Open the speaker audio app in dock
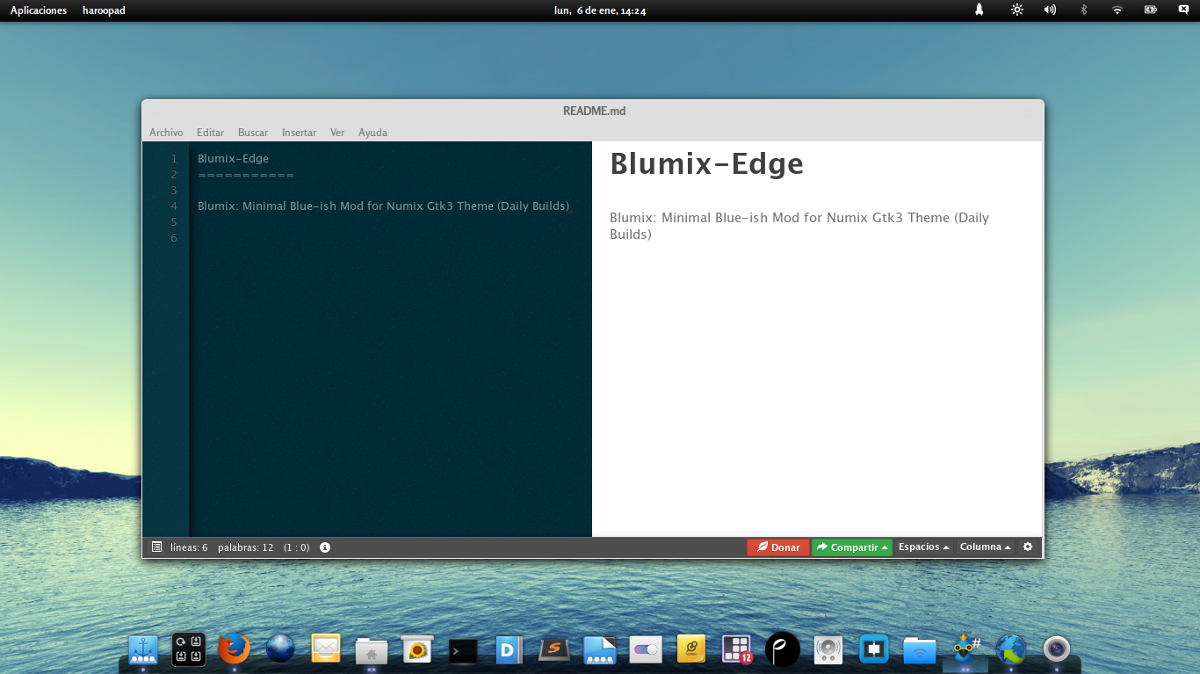This screenshot has width=1200, height=674. [x=828, y=651]
